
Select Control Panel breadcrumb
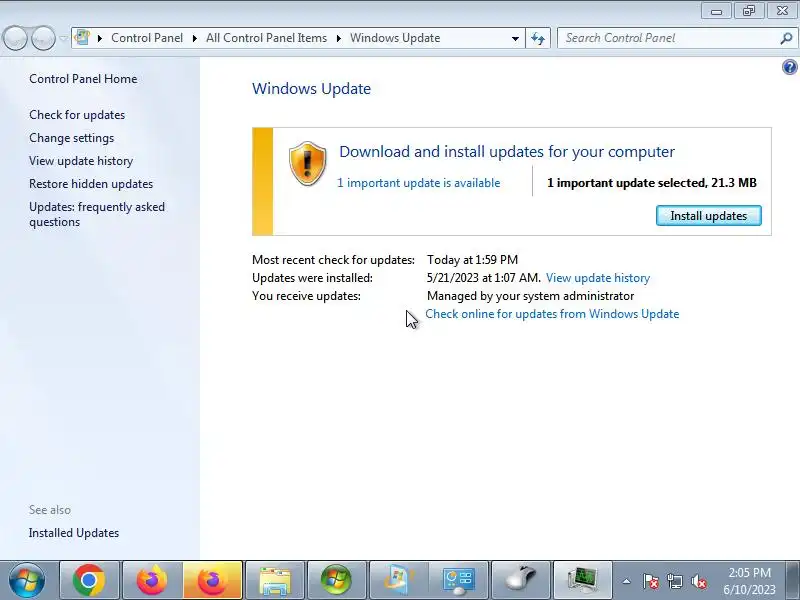coord(147,38)
